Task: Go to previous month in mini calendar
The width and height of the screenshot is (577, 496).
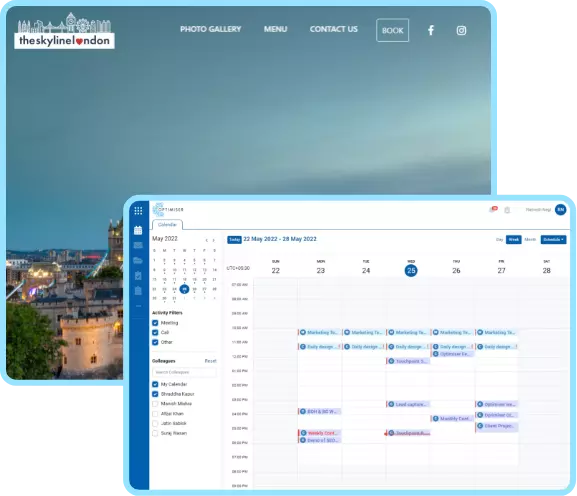Action: (x=206, y=240)
